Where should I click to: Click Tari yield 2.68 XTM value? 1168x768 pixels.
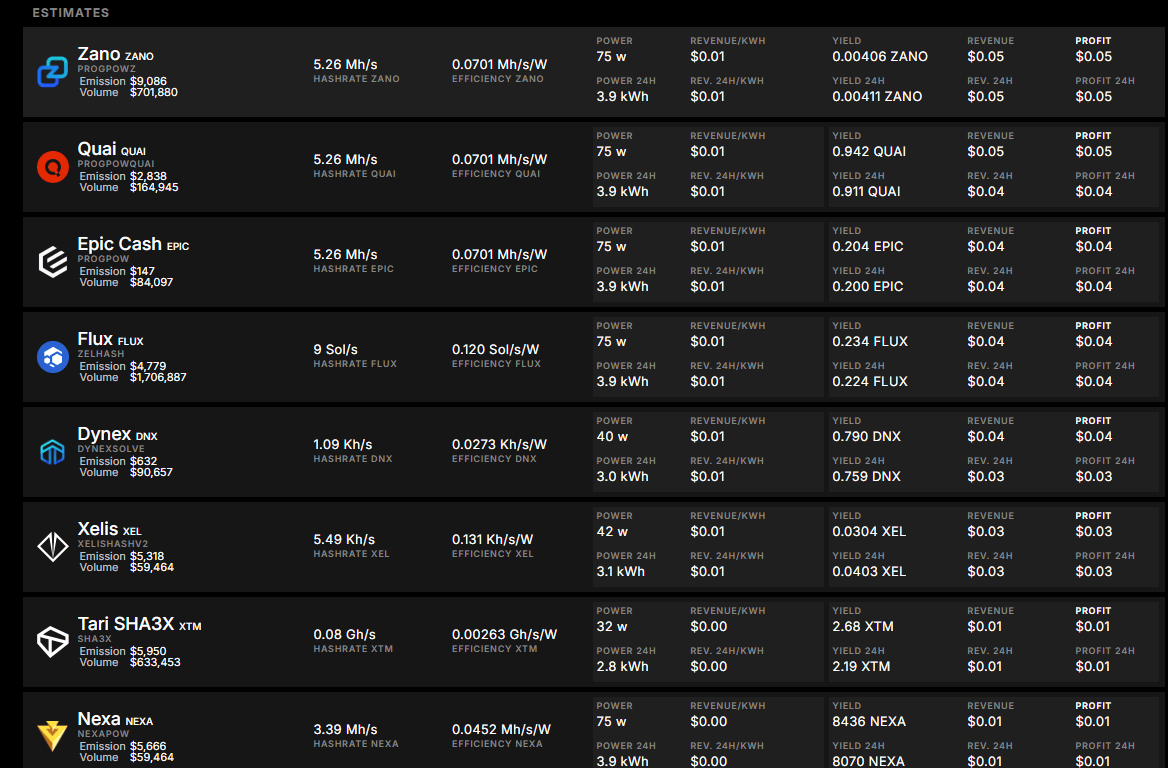click(862, 626)
